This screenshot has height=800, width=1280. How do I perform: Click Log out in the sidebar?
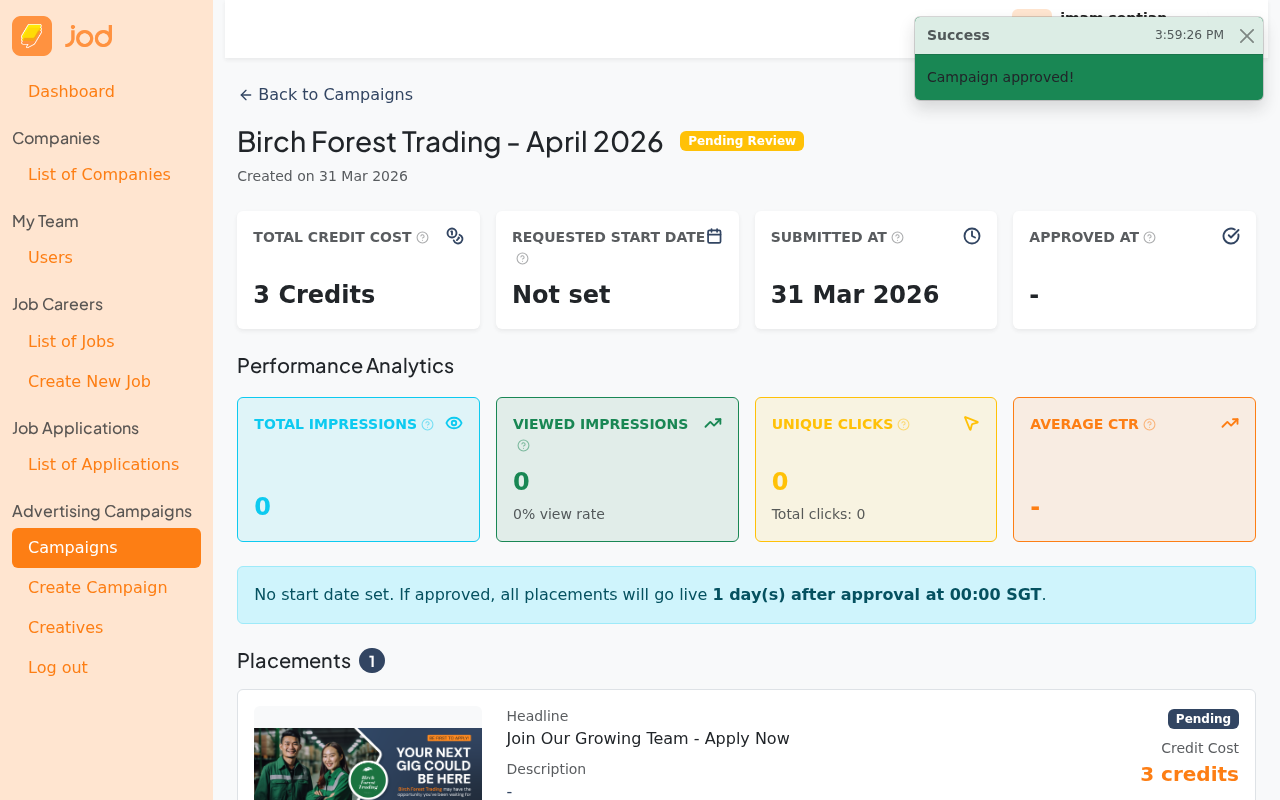pos(57,667)
